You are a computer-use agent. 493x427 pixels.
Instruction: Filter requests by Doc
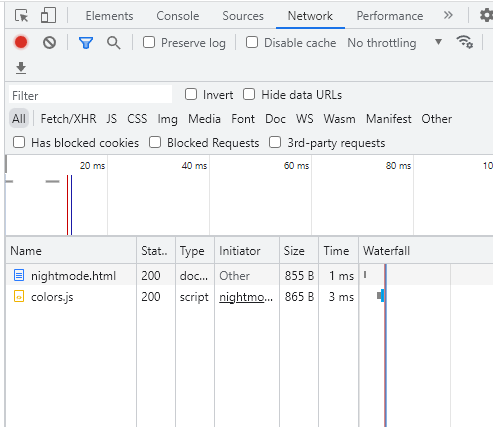[275, 119]
